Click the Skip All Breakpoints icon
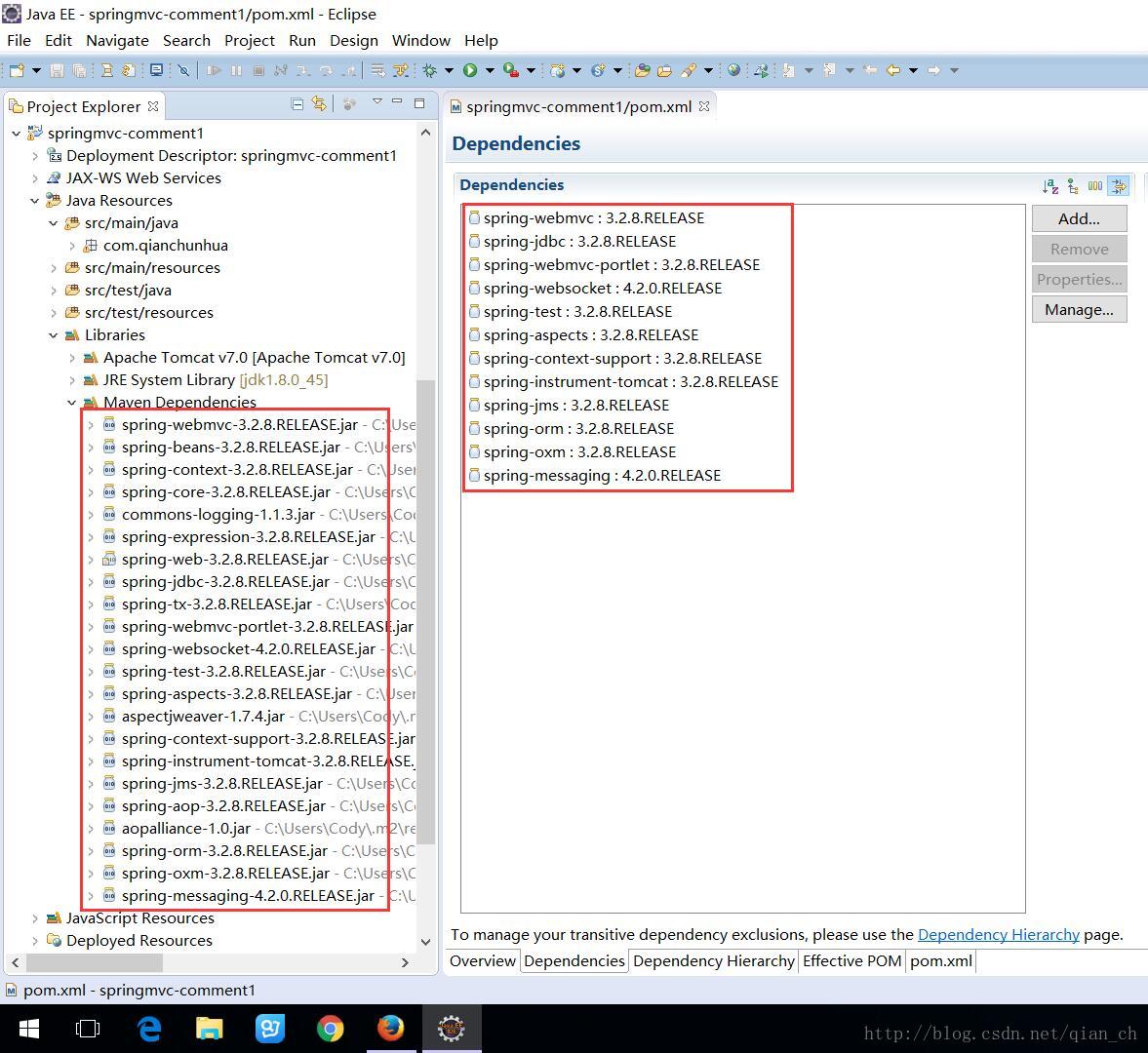This screenshot has height=1053, width=1148. (183, 70)
